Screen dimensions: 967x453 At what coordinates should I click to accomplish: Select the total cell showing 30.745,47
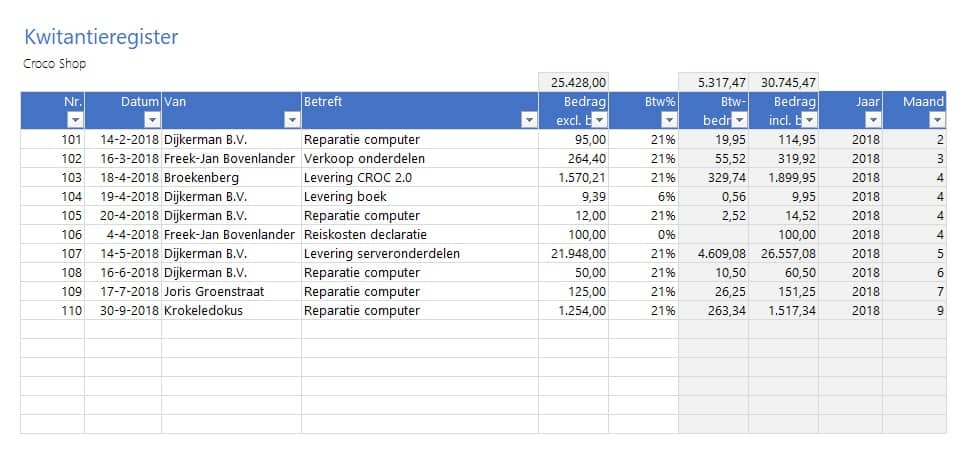point(787,82)
